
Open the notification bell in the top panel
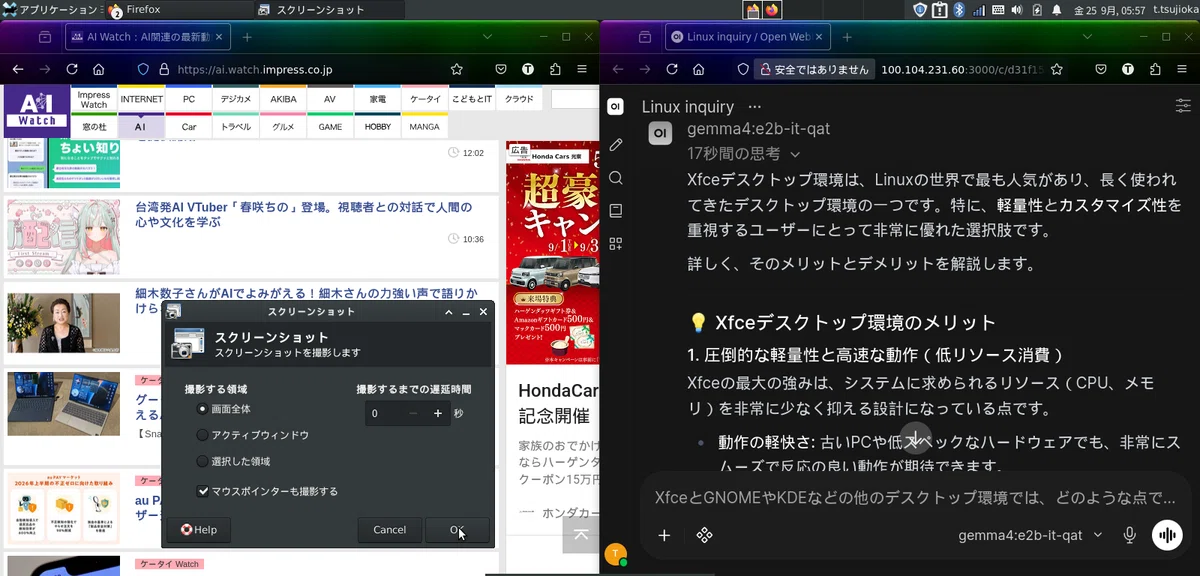click(1057, 10)
